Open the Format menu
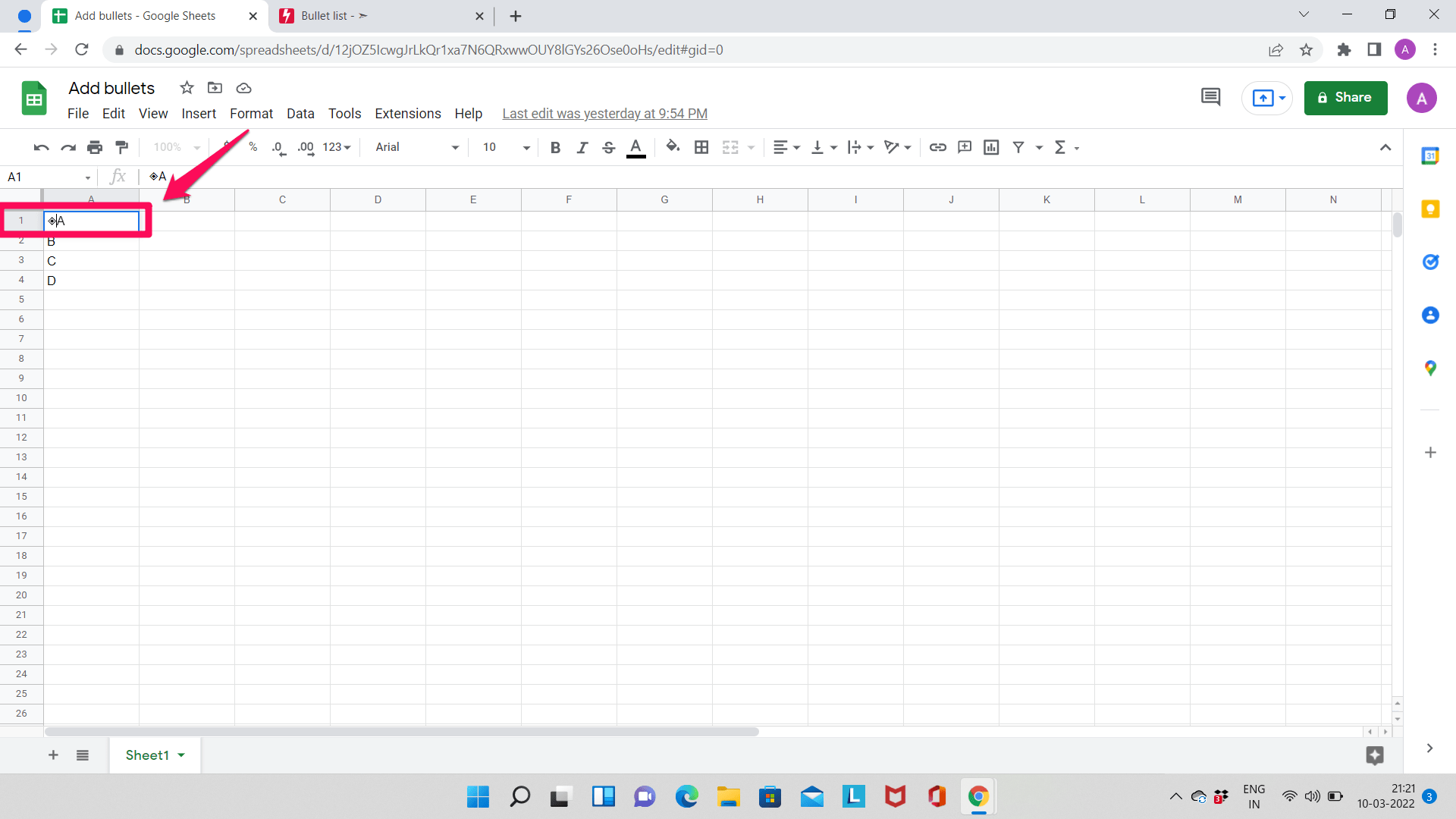Screen dimensions: 1456x819 click(x=251, y=112)
